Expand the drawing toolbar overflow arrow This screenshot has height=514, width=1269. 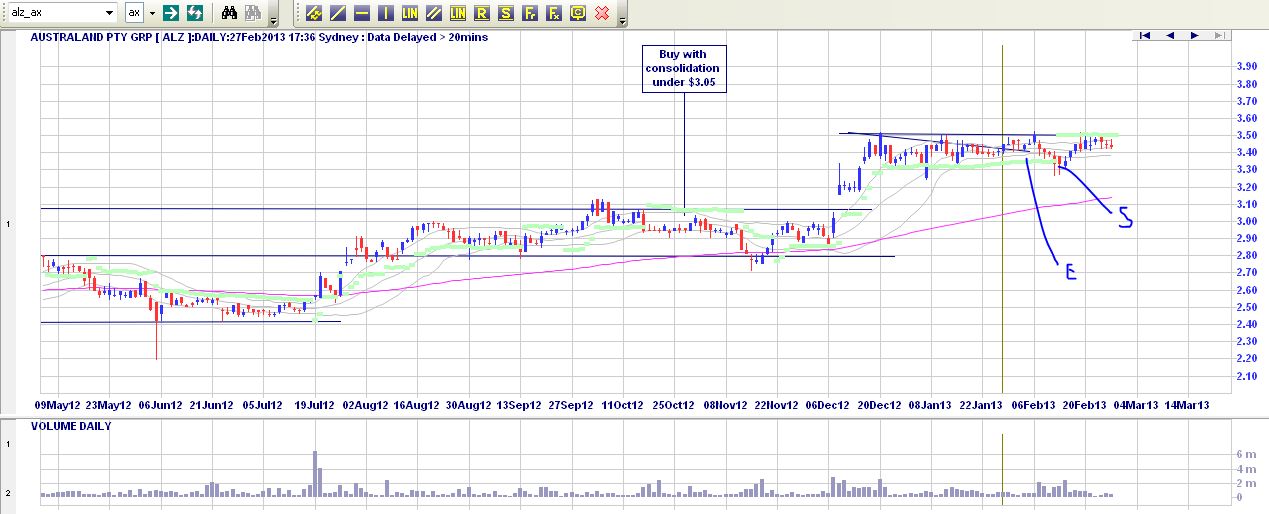point(623,19)
